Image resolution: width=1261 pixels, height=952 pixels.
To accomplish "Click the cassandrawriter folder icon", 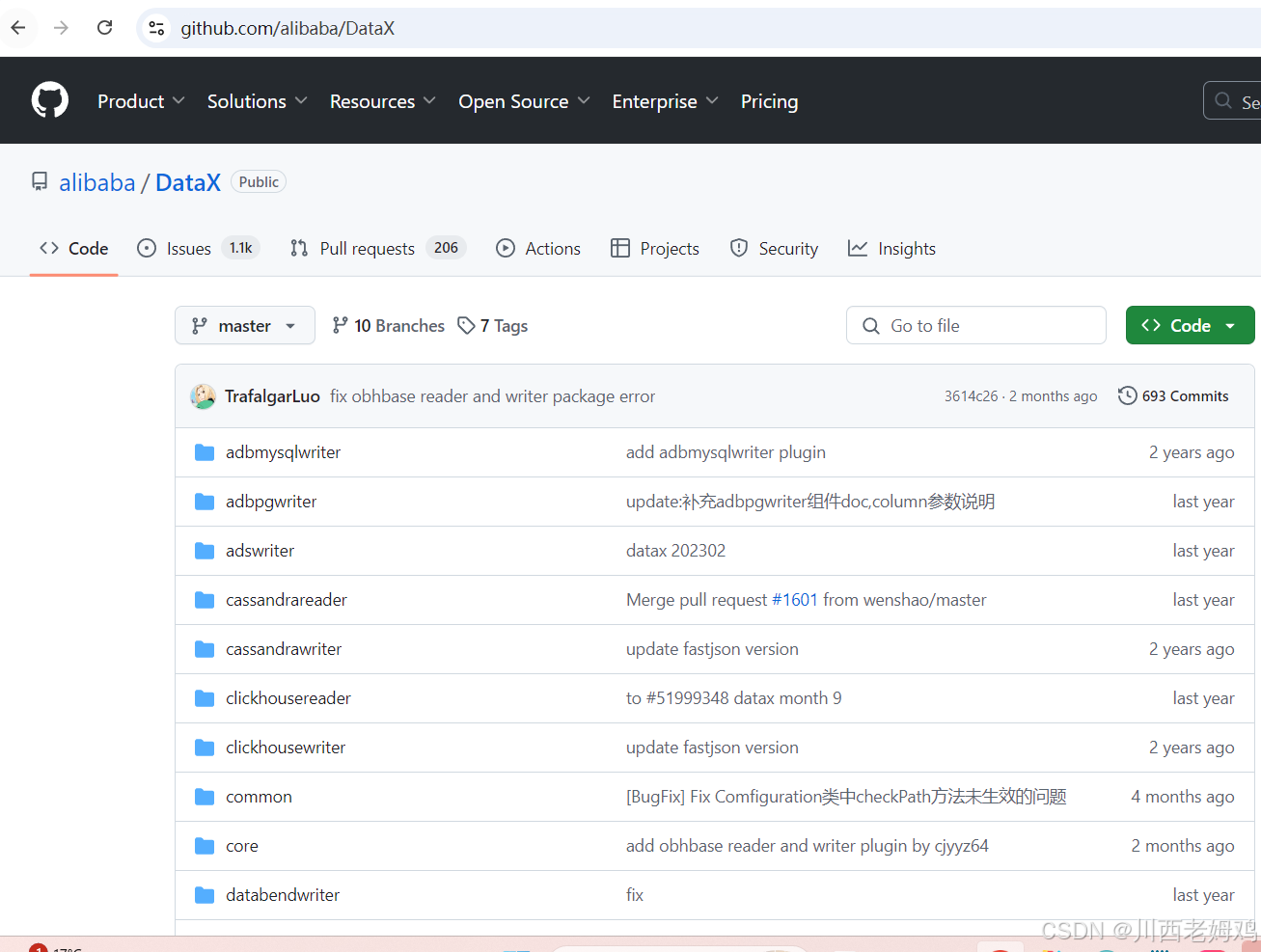I will tap(205, 649).
